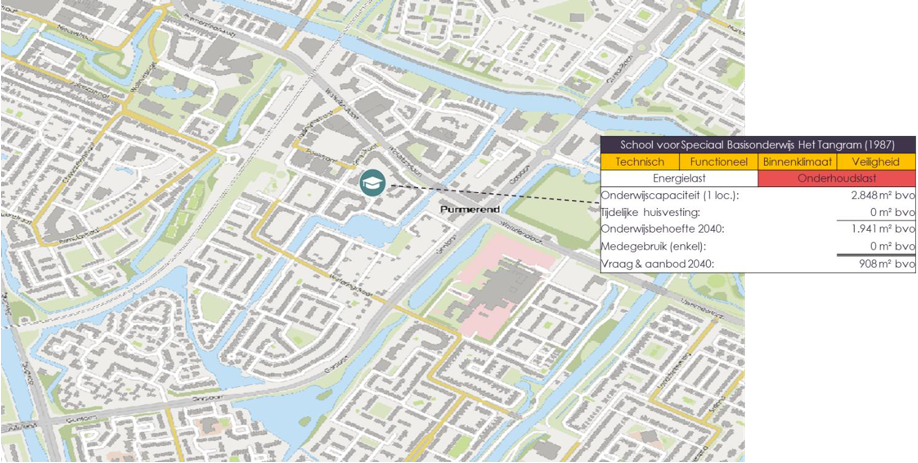The image size is (918, 463).
Task: Click the school graduation cap map marker
Action: coord(373,183)
